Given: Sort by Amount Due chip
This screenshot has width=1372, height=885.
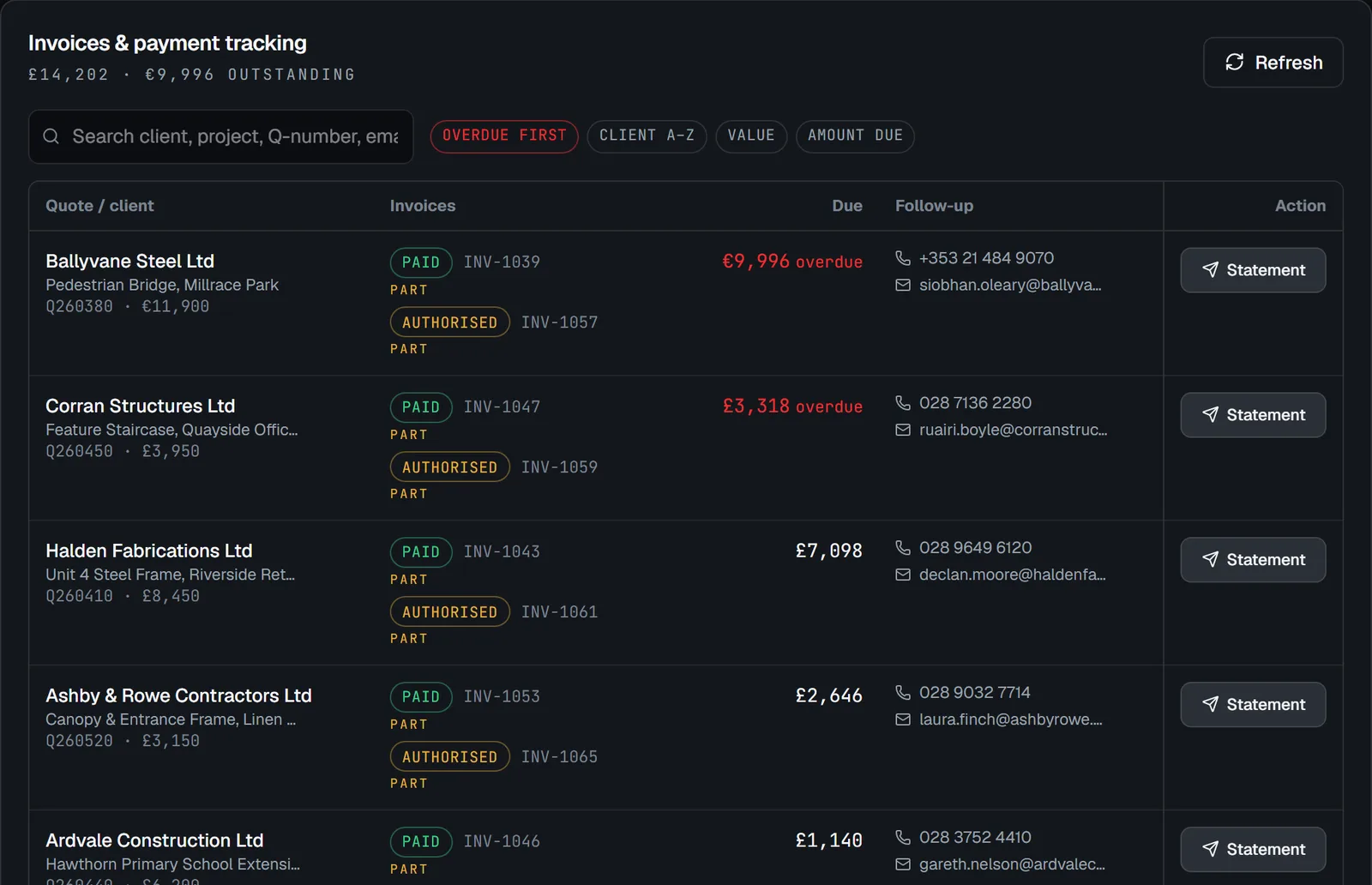Looking at the screenshot, I should (x=855, y=135).
